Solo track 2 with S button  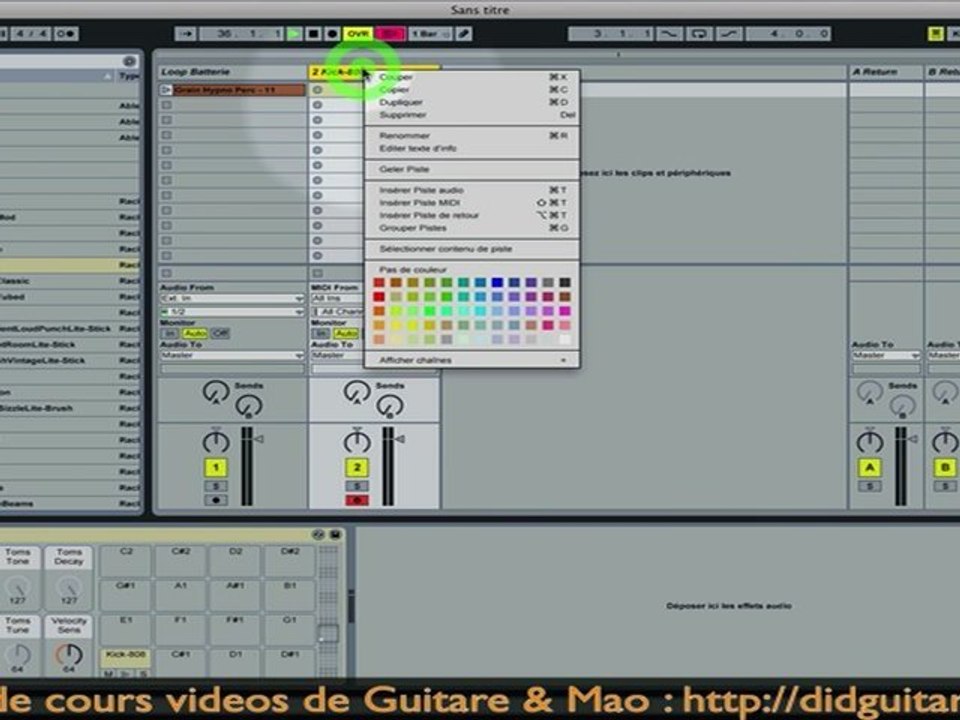357,486
